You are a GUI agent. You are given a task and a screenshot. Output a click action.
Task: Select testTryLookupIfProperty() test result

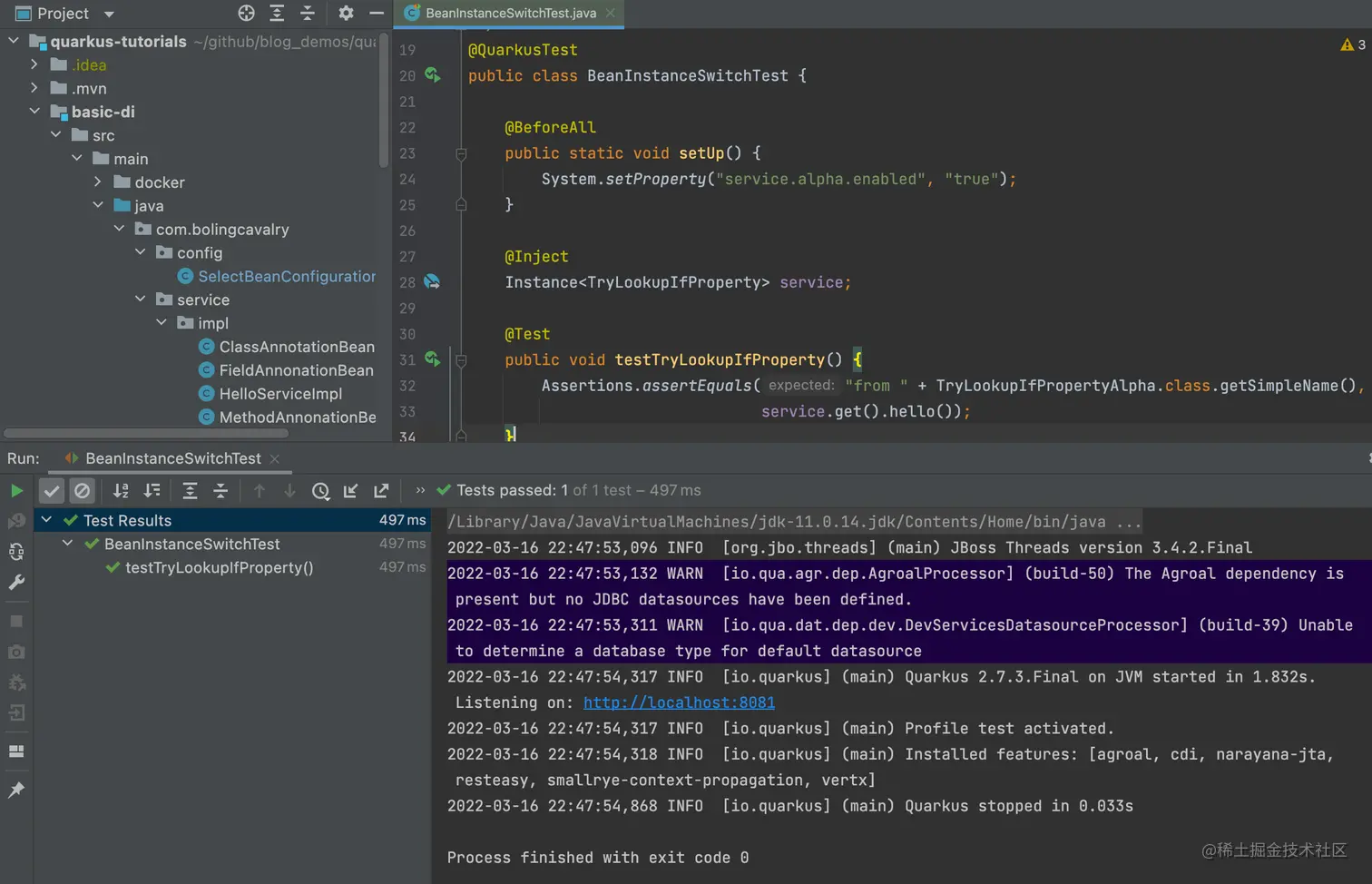point(219,567)
